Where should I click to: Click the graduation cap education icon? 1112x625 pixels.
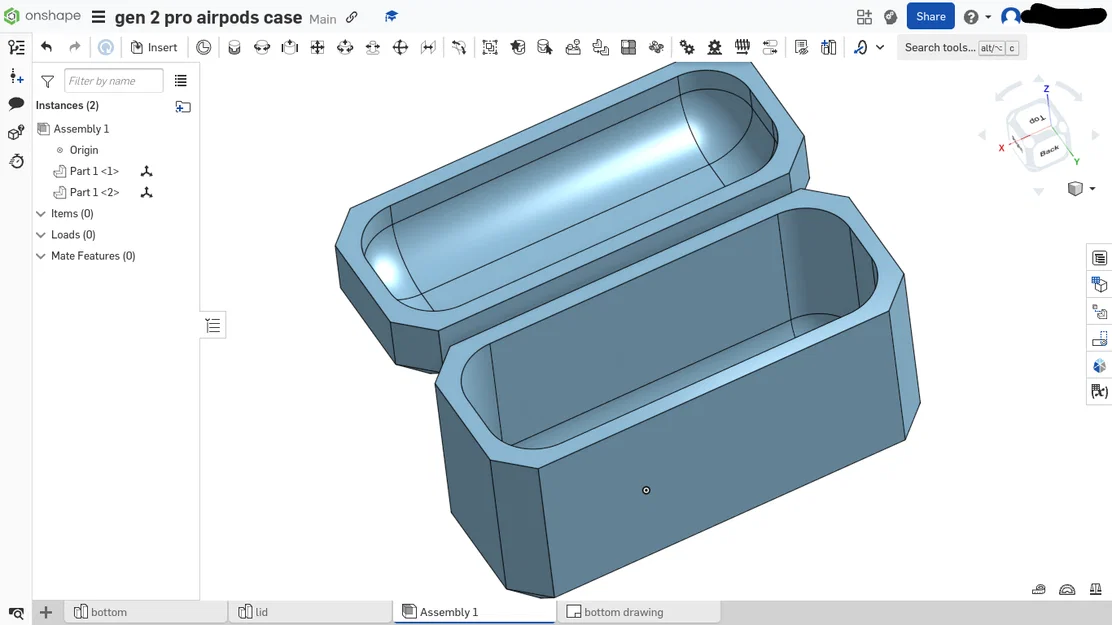tap(391, 16)
